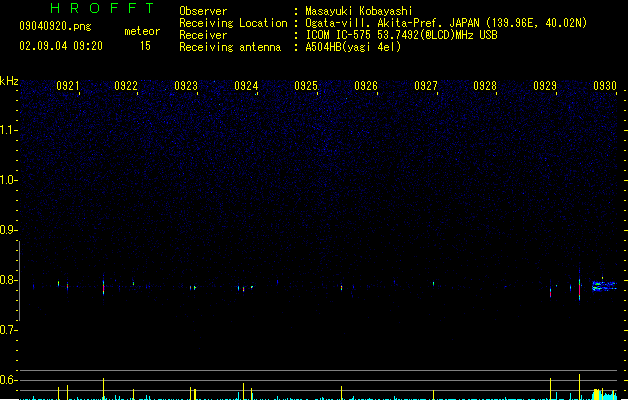Click the file name 09040920.png
The height and width of the screenshot is (400, 629).
coord(55,26)
